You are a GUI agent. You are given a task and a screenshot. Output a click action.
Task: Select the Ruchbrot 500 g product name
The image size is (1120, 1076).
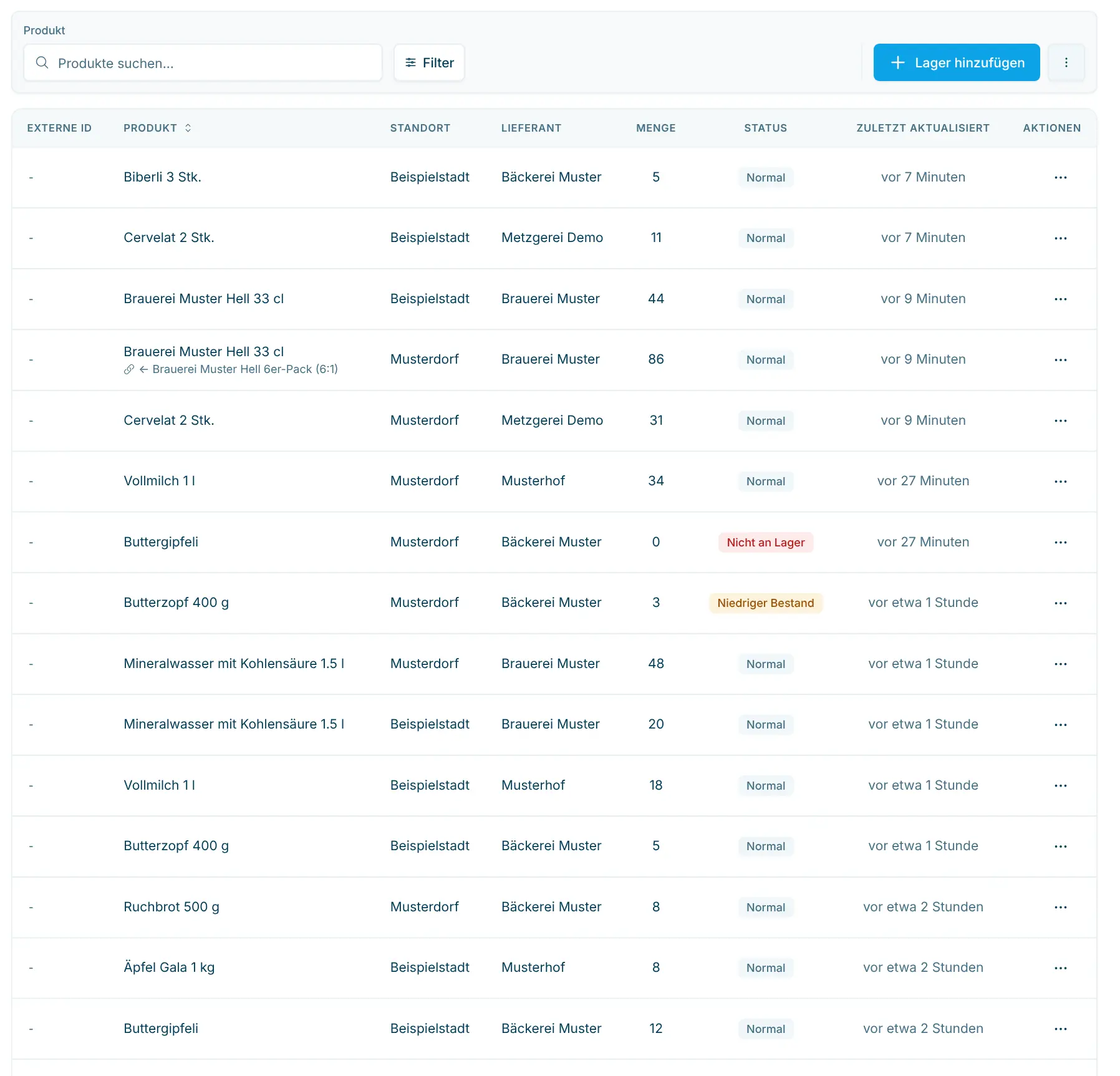point(171,907)
